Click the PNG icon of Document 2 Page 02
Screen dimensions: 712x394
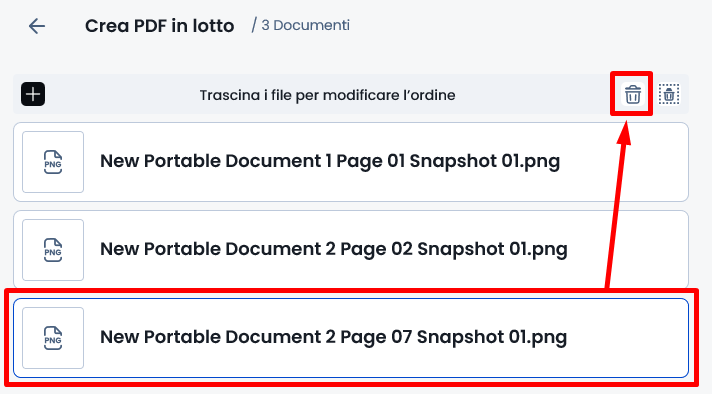tap(53, 250)
